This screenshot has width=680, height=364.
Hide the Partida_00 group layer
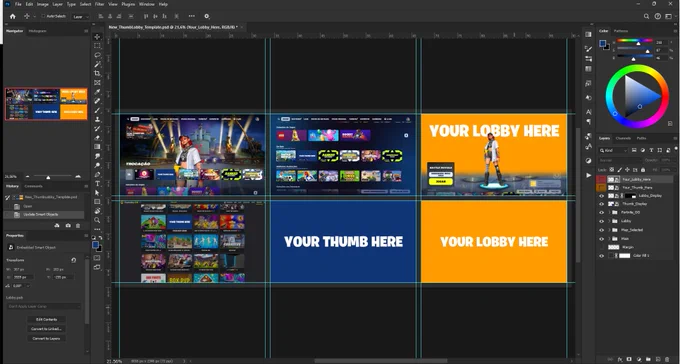click(601, 213)
